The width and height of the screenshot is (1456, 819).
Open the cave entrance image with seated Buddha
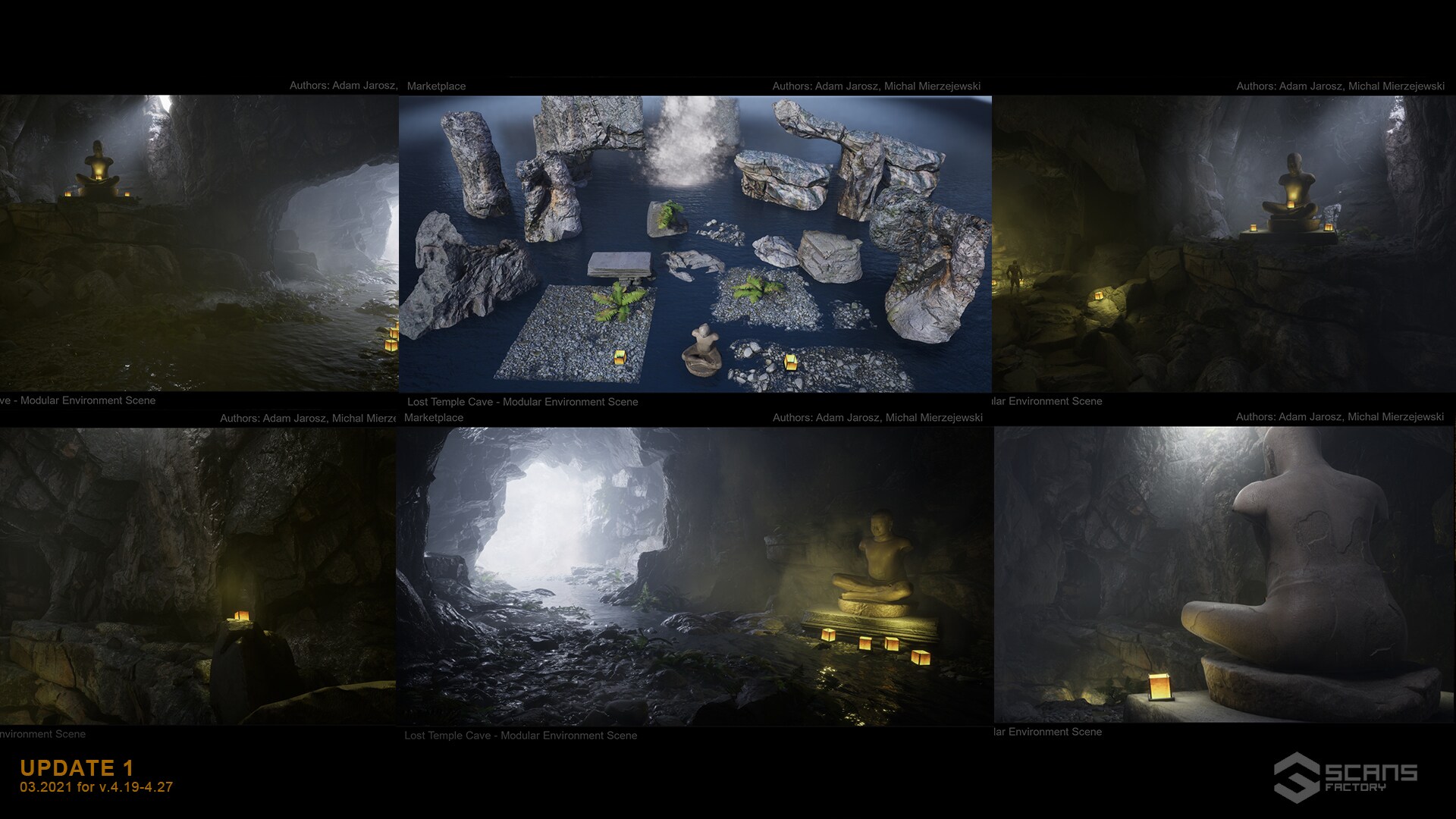coord(695,576)
